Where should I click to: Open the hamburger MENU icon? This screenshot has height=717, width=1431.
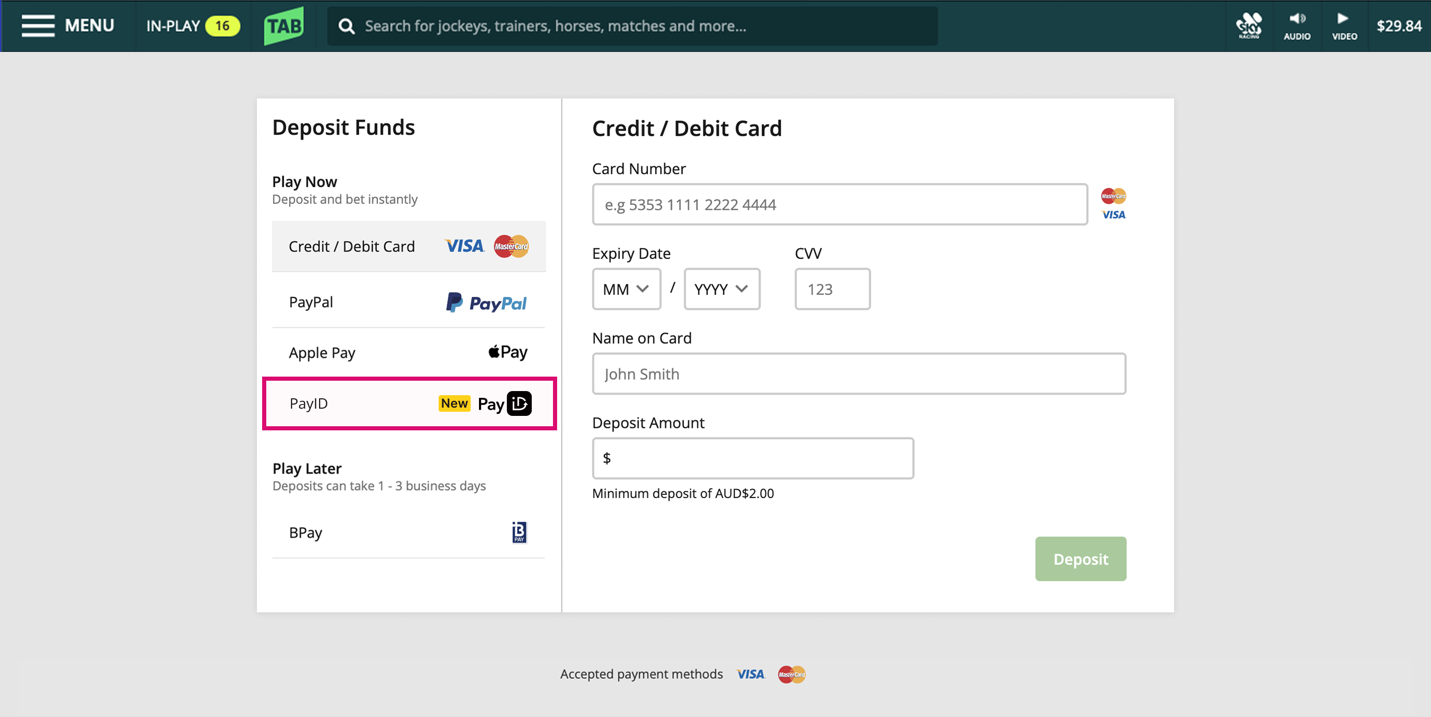pos(38,26)
